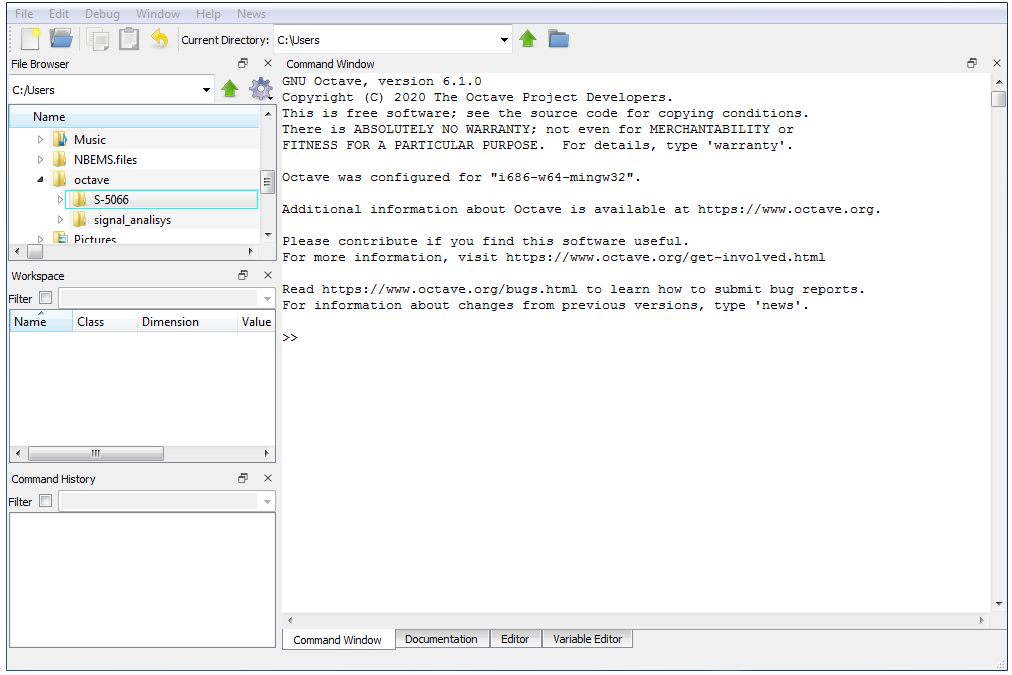Close the Command Window panel
This screenshot has width=1012, height=675.
click(997, 63)
